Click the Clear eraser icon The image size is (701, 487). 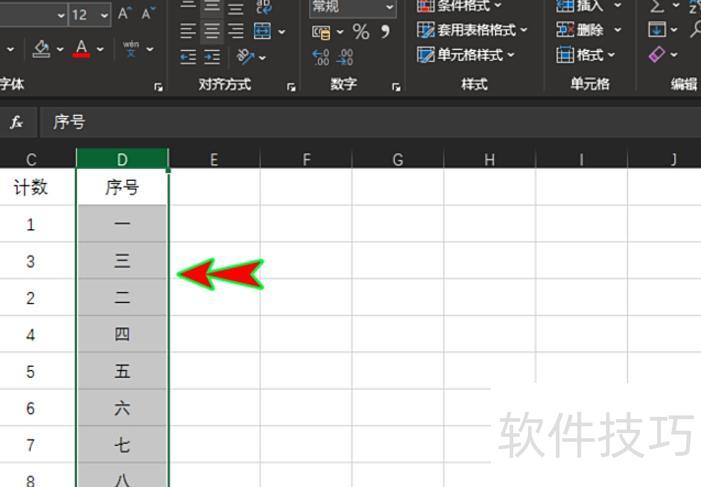657,55
